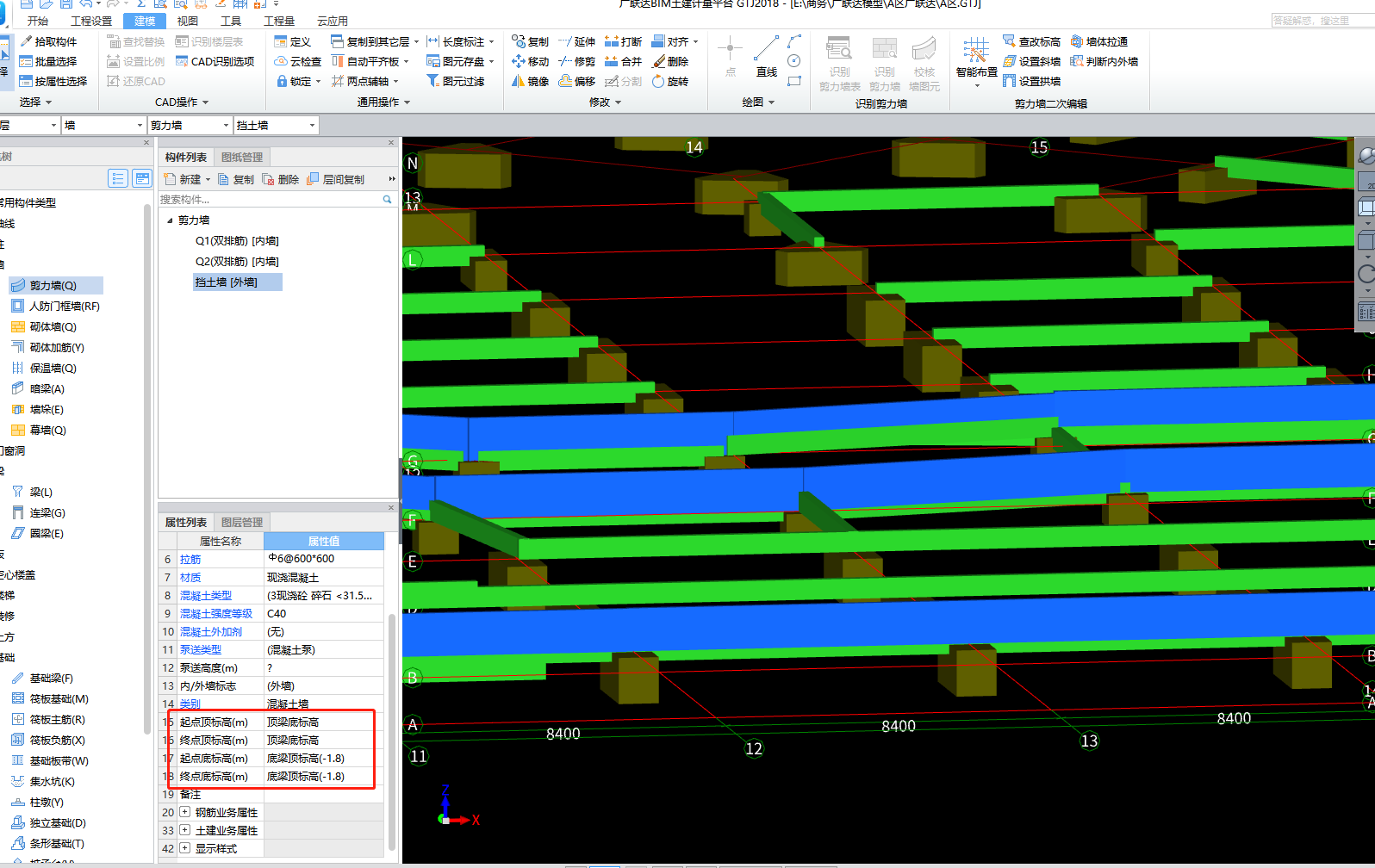Click 删除 in component list toolbar
This screenshot has width=1375, height=868.
pyautogui.click(x=281, y=179)
